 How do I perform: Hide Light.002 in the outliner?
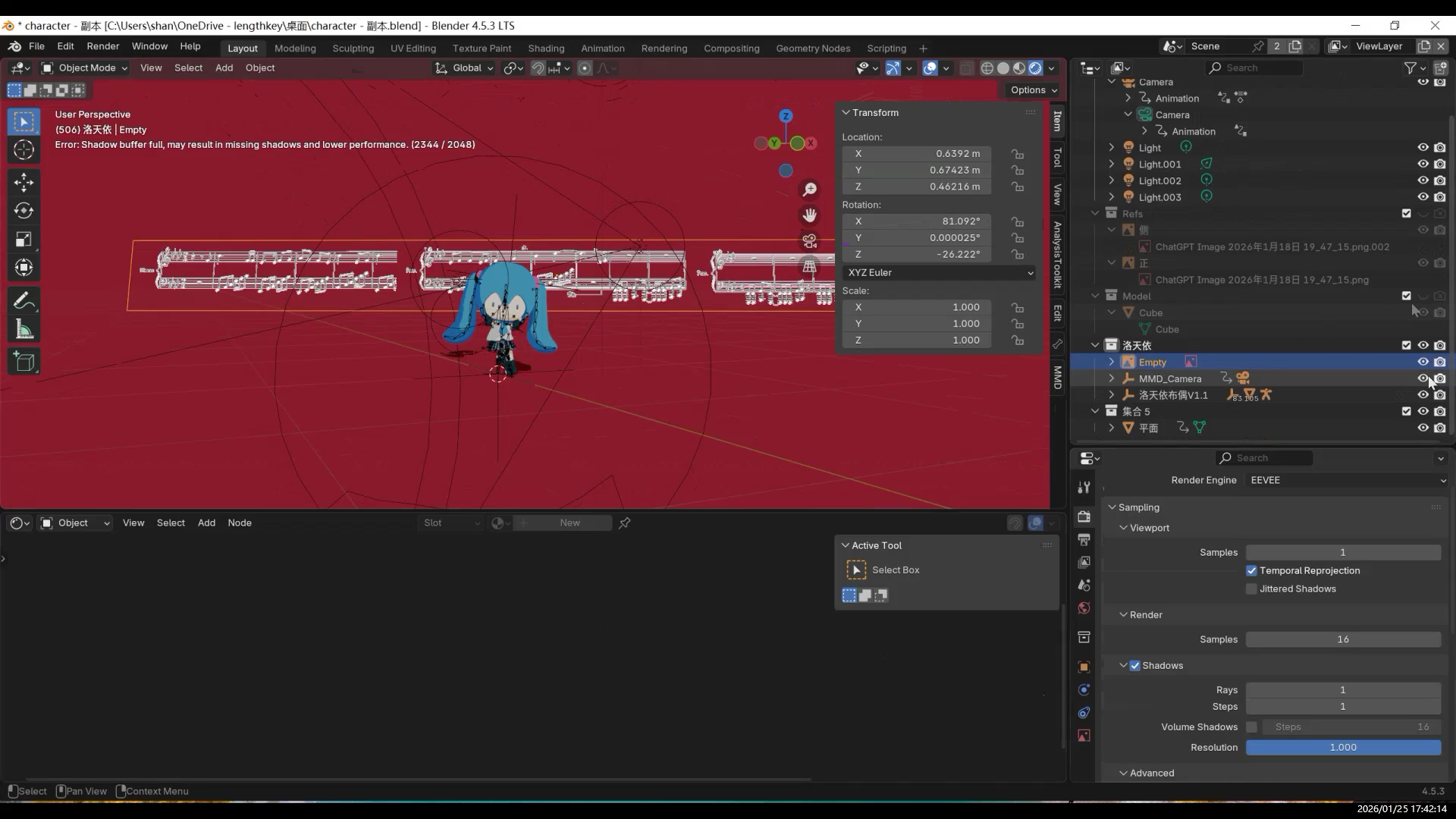click(1423, 180)
